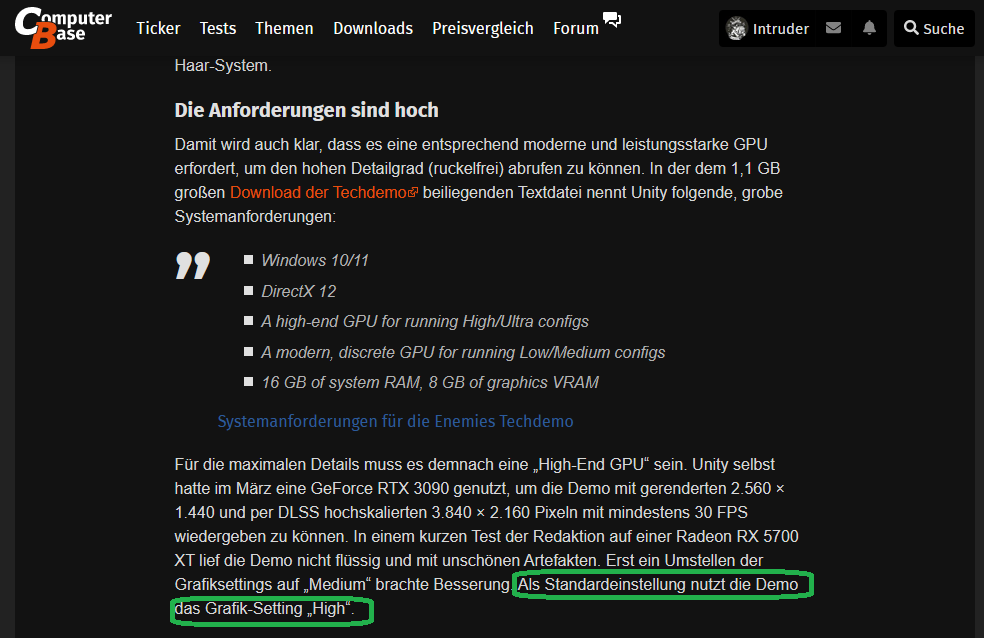Click the Intruder user avatar
Image resolution: width=984 pixels, height=638 pixels.
coord(736,28)
